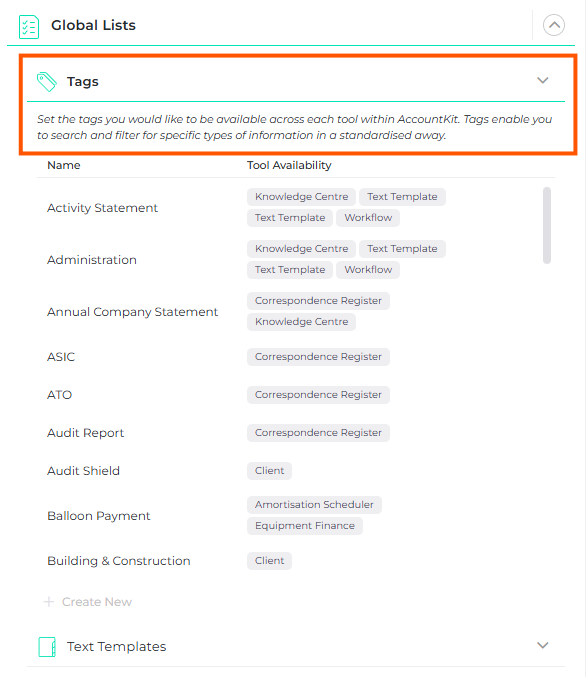The height and width of the screenshot is (677, 586).
Task: Select the Building & Construction tag
Action: click(119, 561)
